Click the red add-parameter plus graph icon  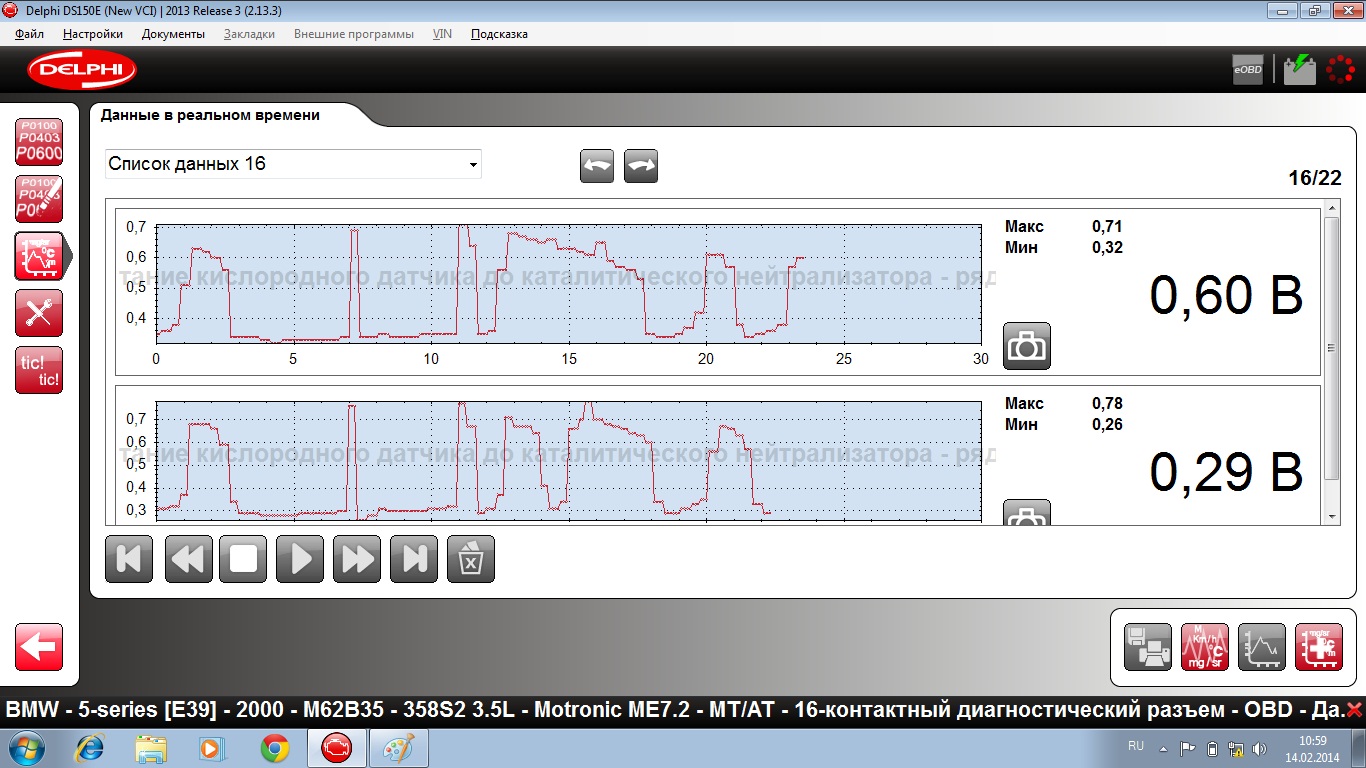tap(1319, 647)
